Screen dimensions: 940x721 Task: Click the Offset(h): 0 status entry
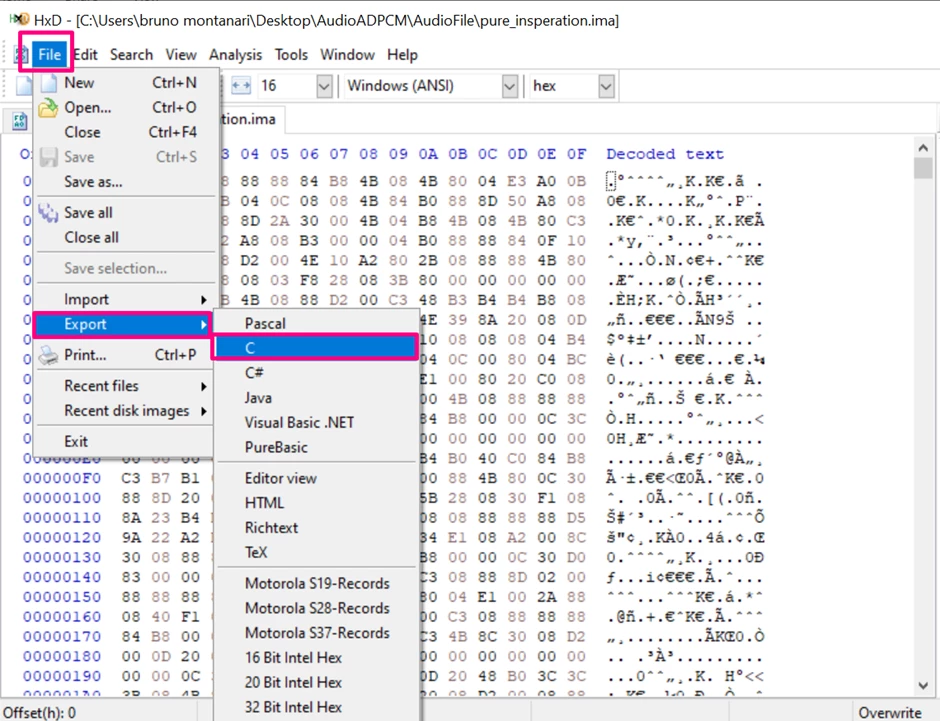tap(40, 713)
